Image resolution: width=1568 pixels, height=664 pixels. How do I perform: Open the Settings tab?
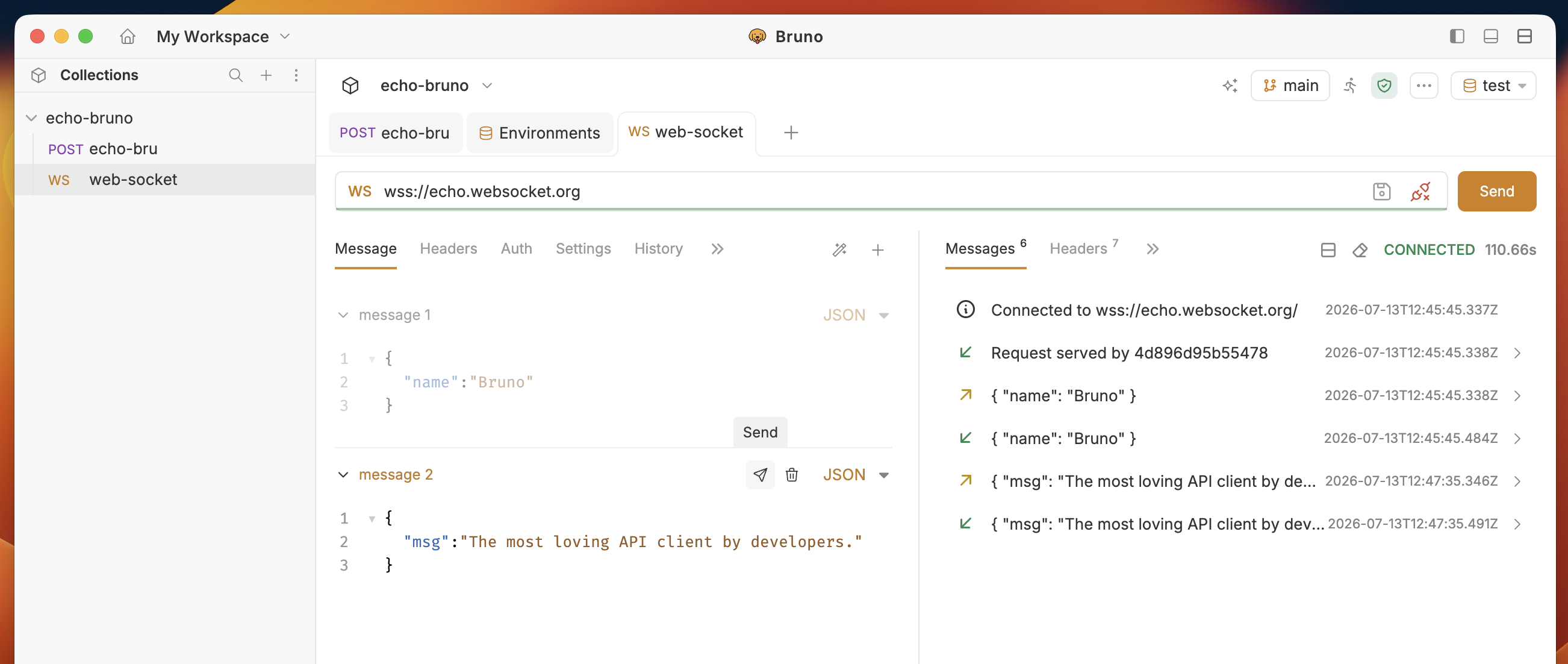coord(582,248)
